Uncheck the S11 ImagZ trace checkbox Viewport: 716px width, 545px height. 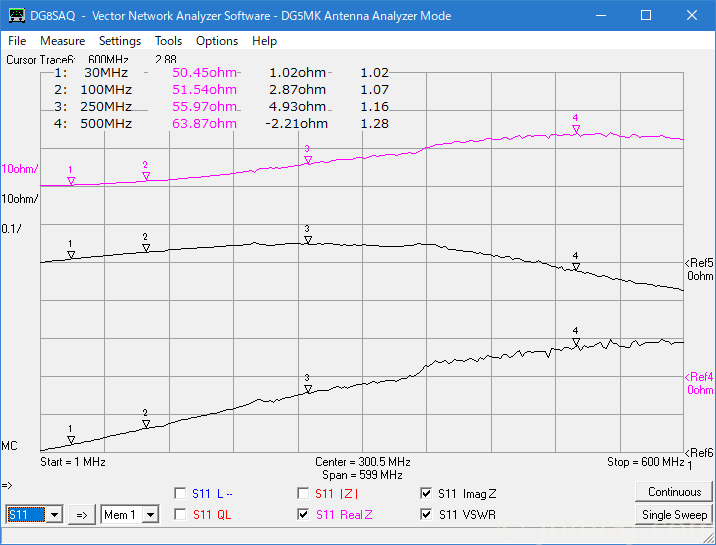[x=426, y=493]
